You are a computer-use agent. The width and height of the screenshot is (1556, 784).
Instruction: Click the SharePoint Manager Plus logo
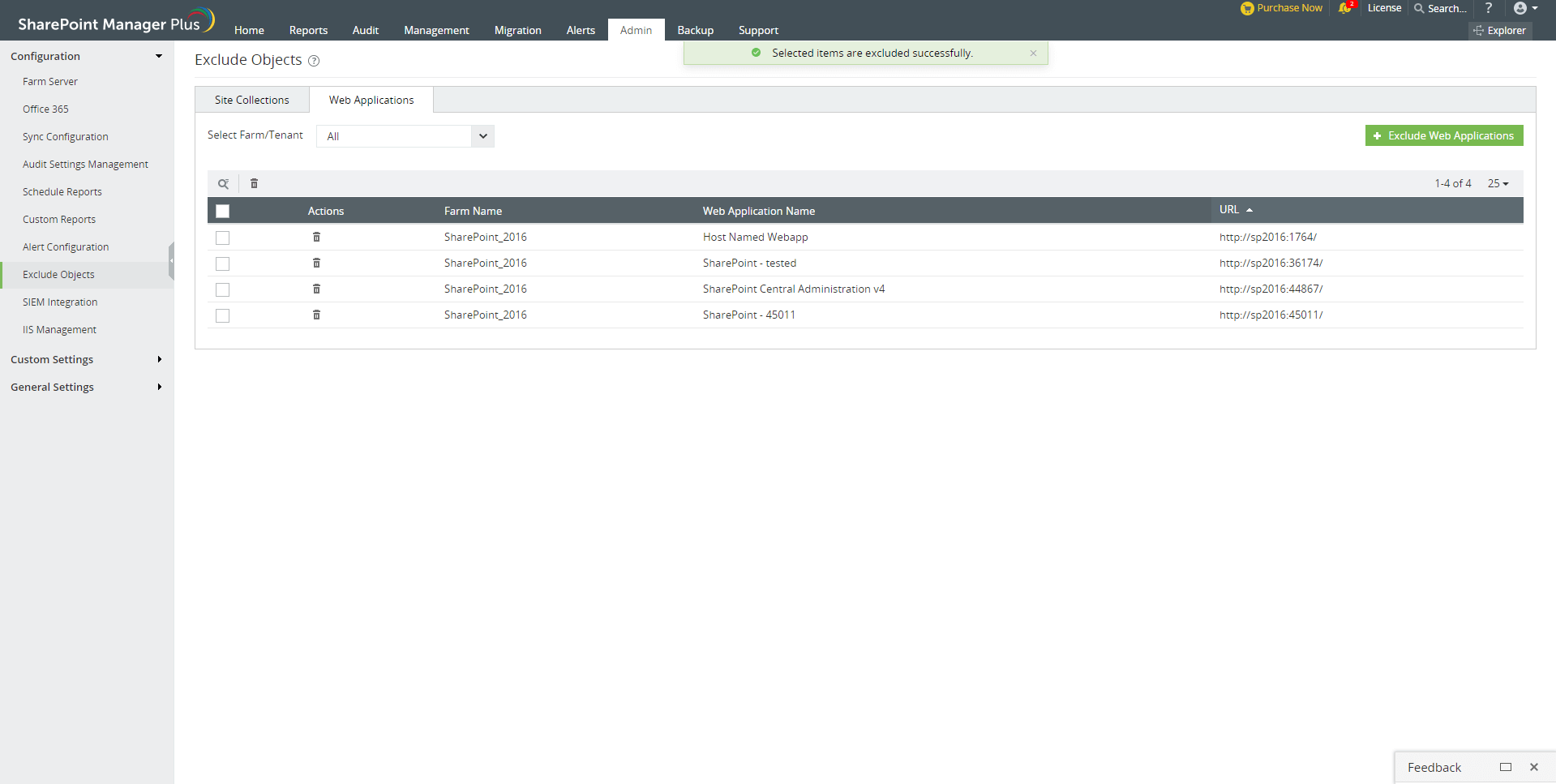tap(116, 21)
